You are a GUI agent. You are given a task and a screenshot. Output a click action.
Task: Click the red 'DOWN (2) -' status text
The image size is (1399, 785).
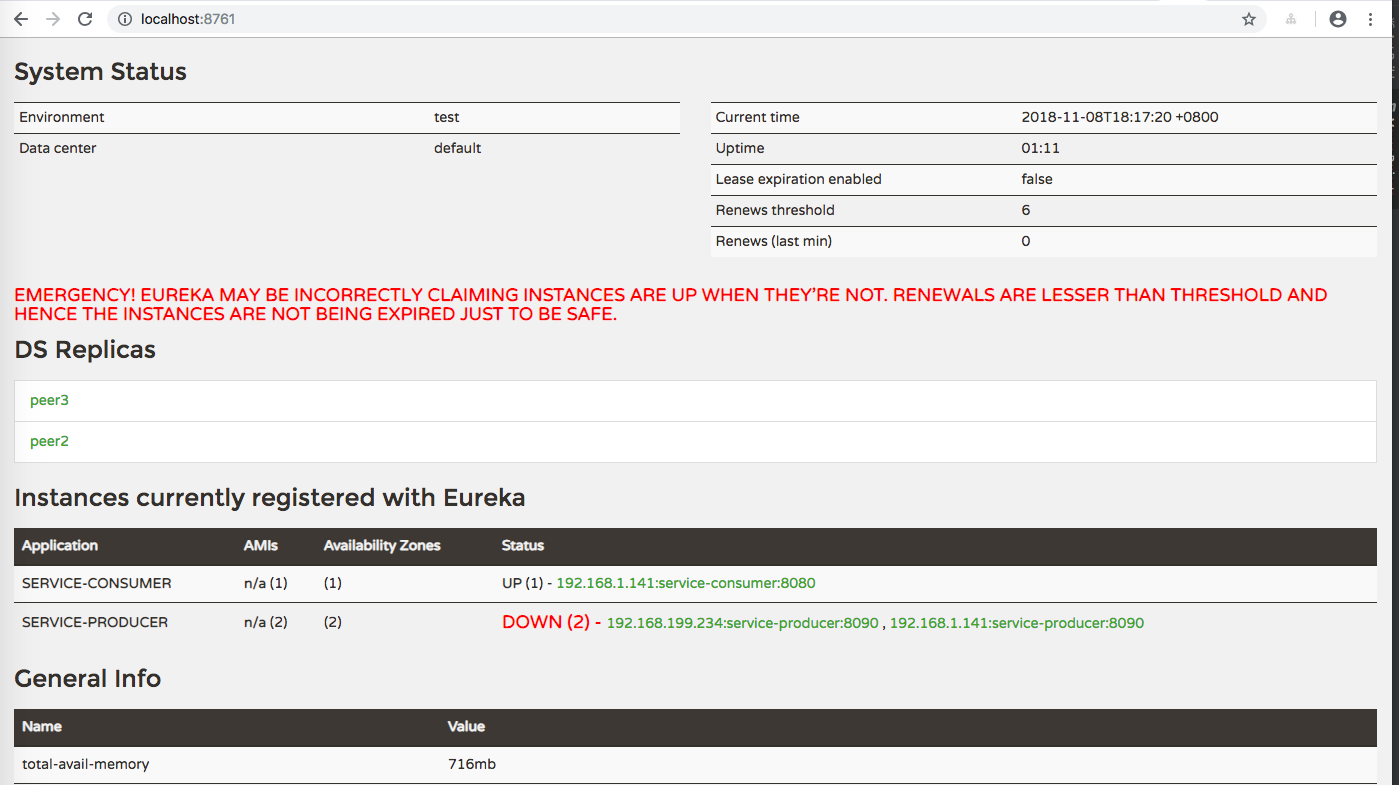point(551,622)
